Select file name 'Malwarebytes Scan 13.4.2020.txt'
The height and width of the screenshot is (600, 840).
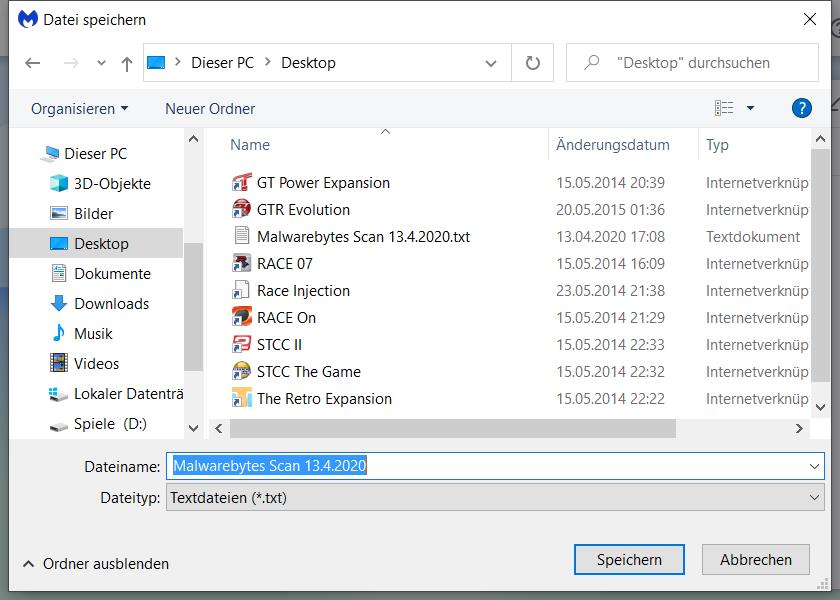[x=363, y=236]
